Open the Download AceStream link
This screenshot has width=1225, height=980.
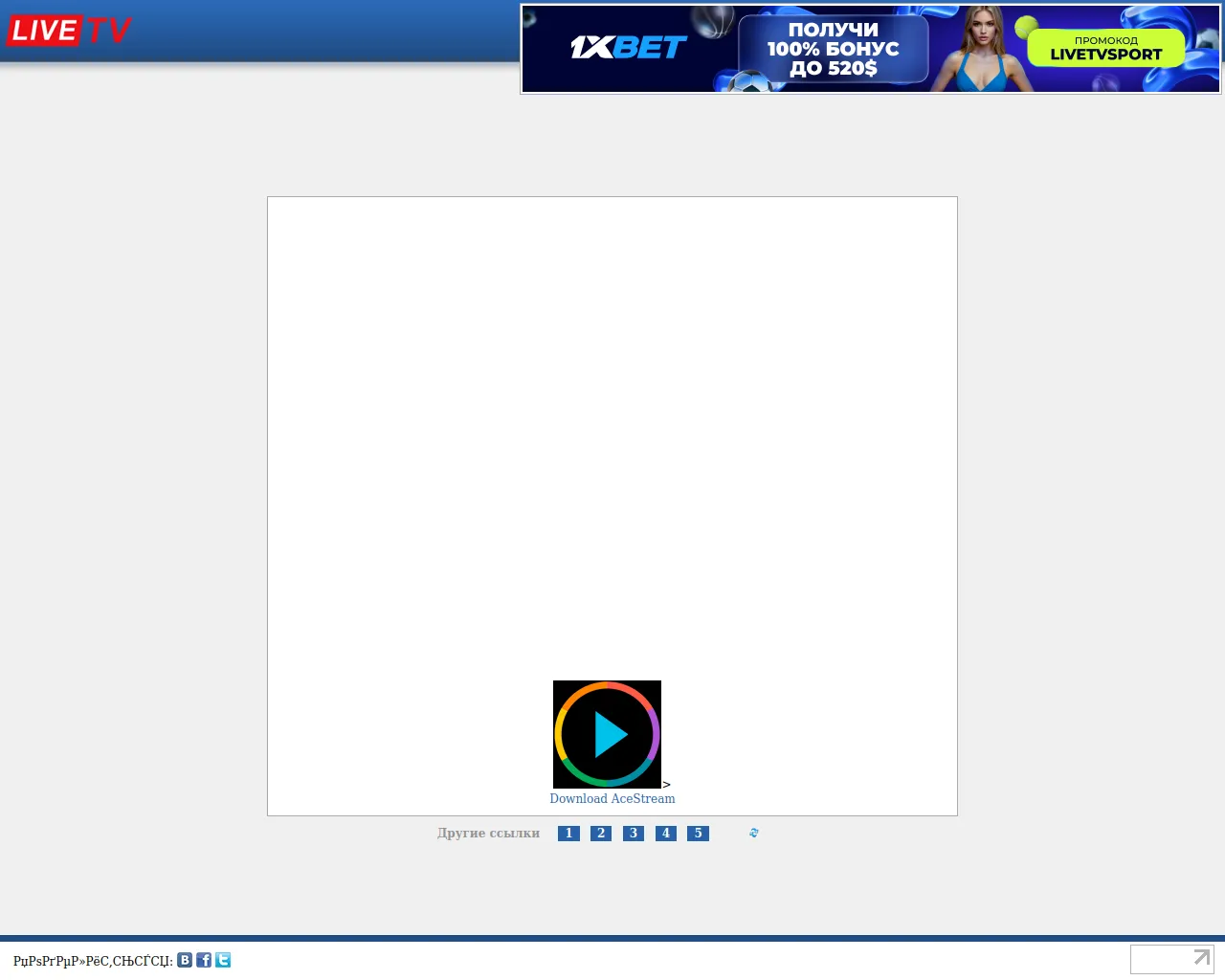tap(612, 798)
